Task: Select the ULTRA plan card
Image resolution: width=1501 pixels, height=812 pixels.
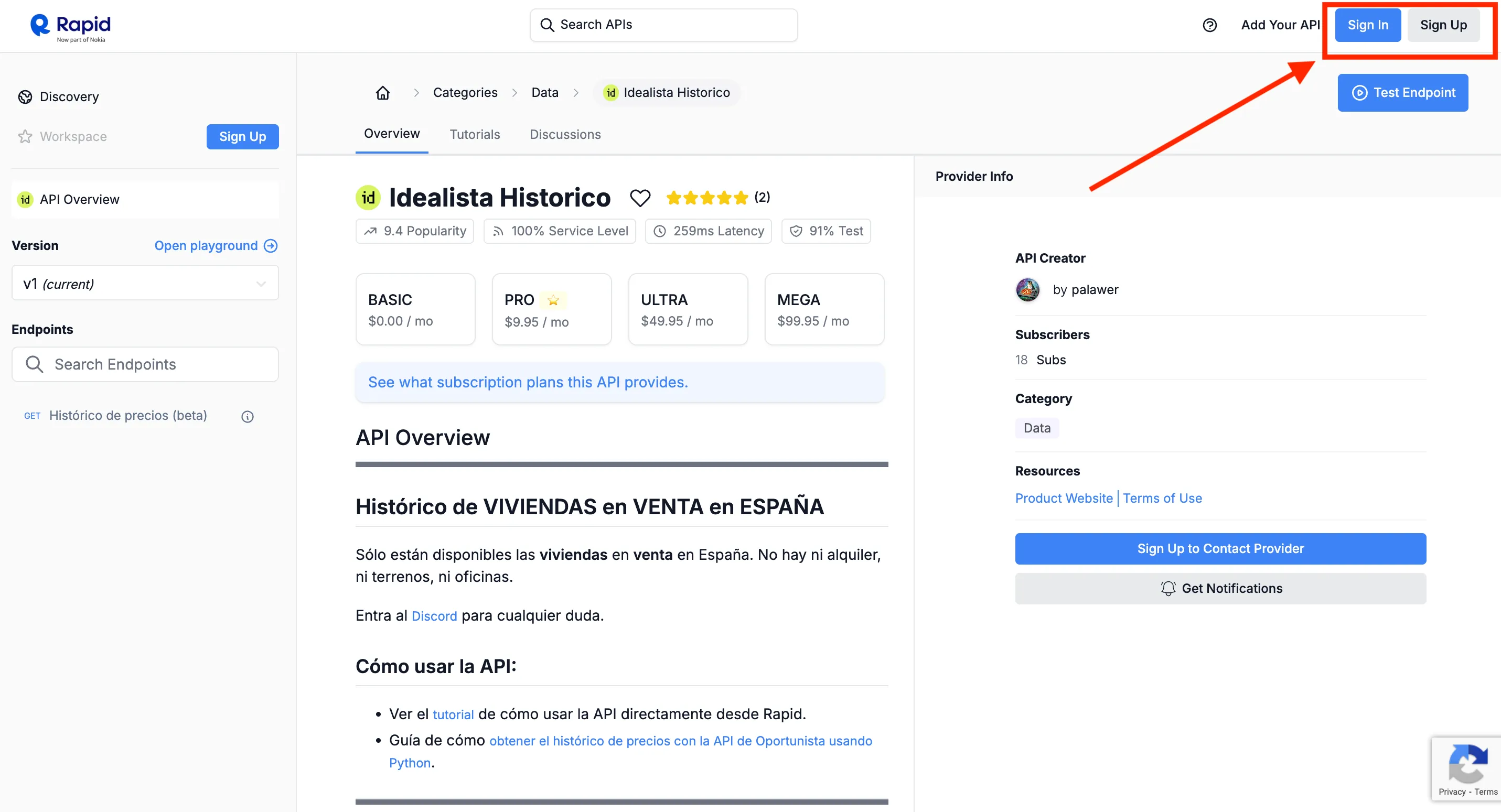Action: 688,309
